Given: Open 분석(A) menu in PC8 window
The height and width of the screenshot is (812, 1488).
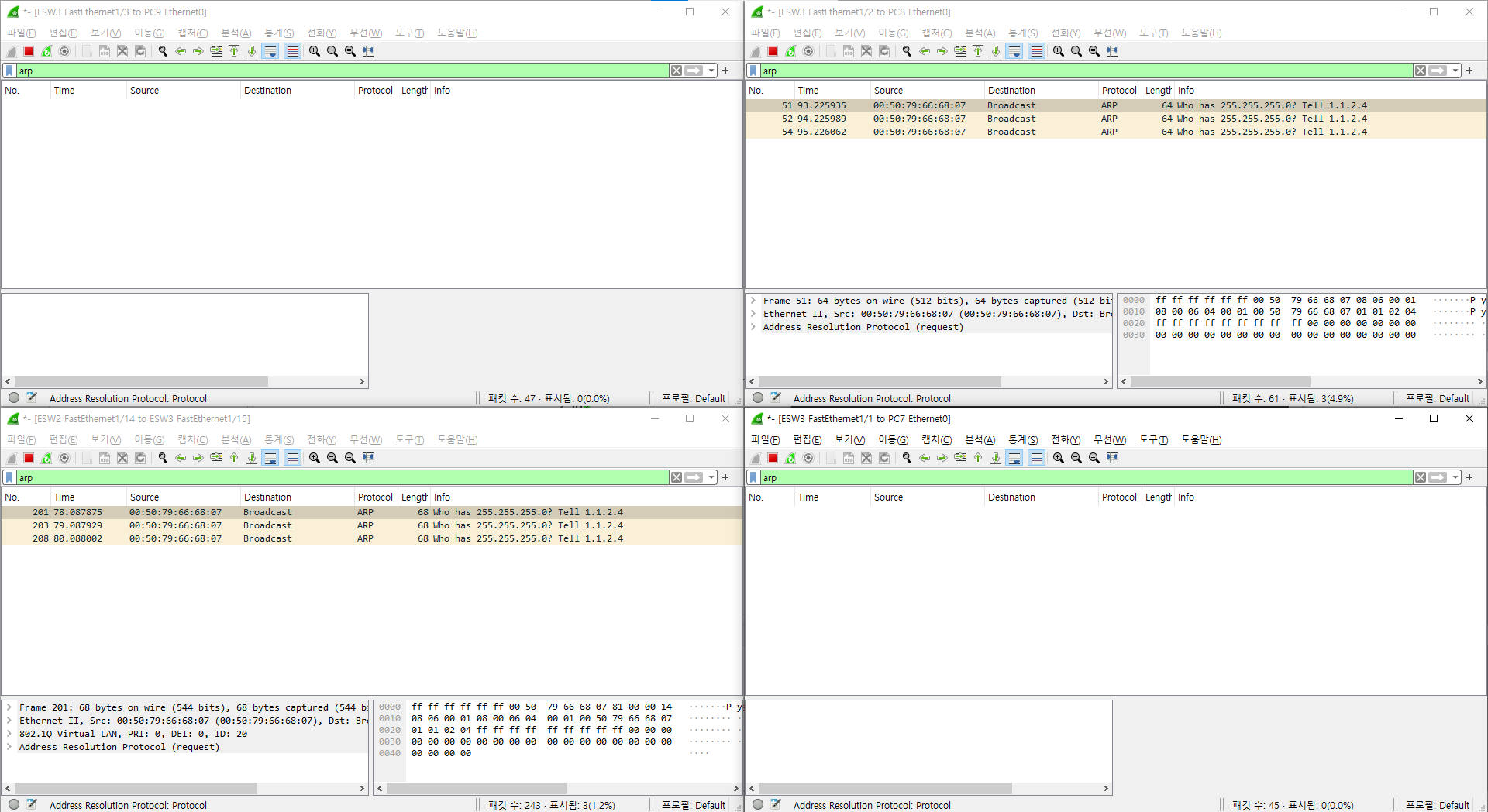Looking at the screenshot, I should tap(980, 33).
